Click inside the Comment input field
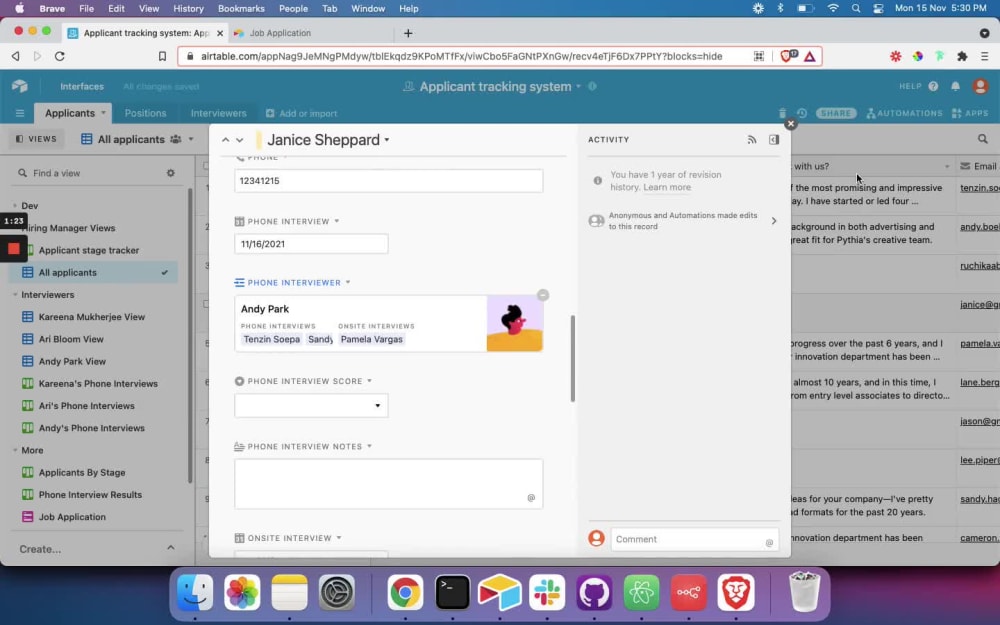This screenshot has height=625, width=1000. coord(690,539)
